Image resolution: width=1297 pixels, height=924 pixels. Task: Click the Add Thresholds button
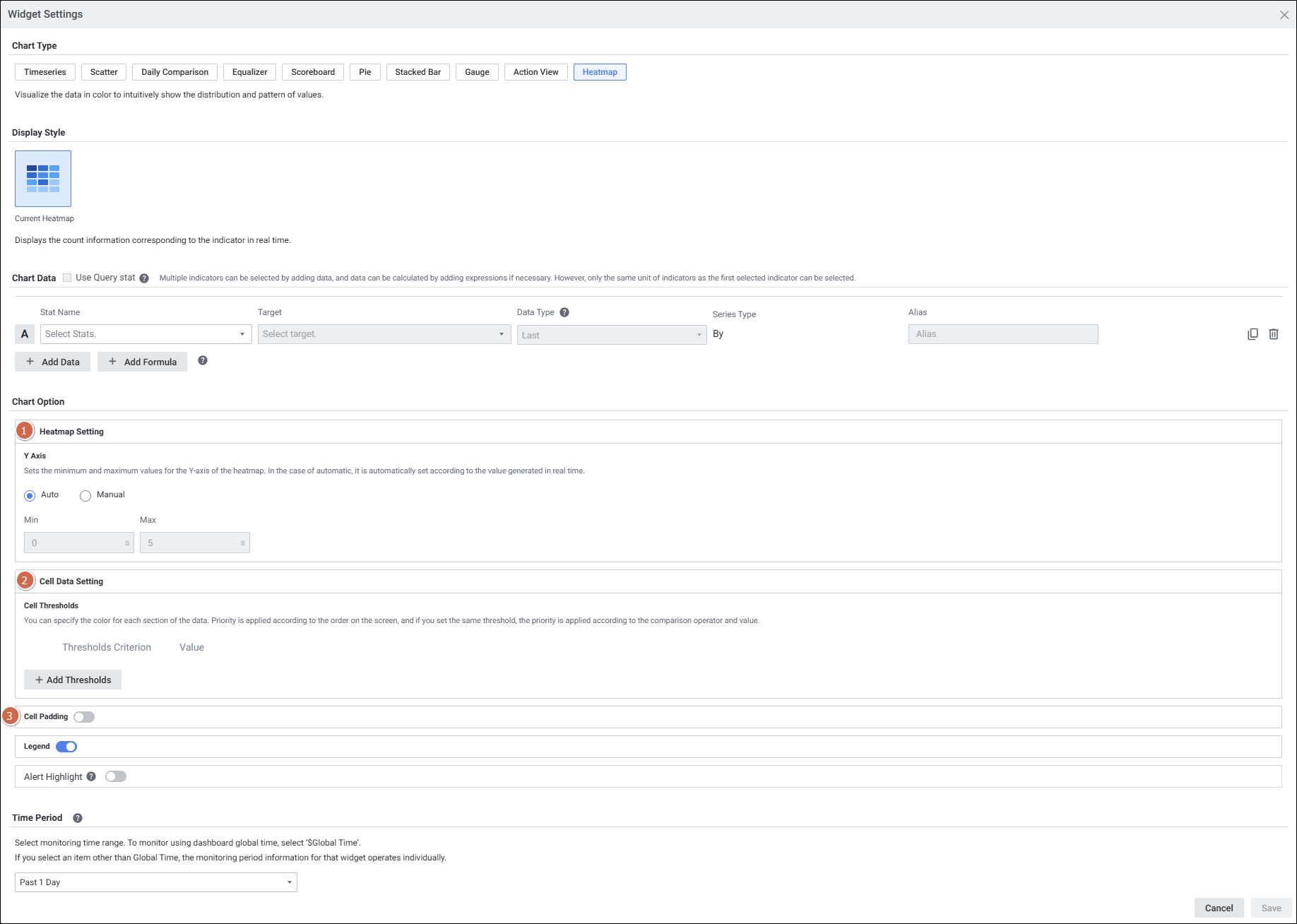[x=73, y=680]
